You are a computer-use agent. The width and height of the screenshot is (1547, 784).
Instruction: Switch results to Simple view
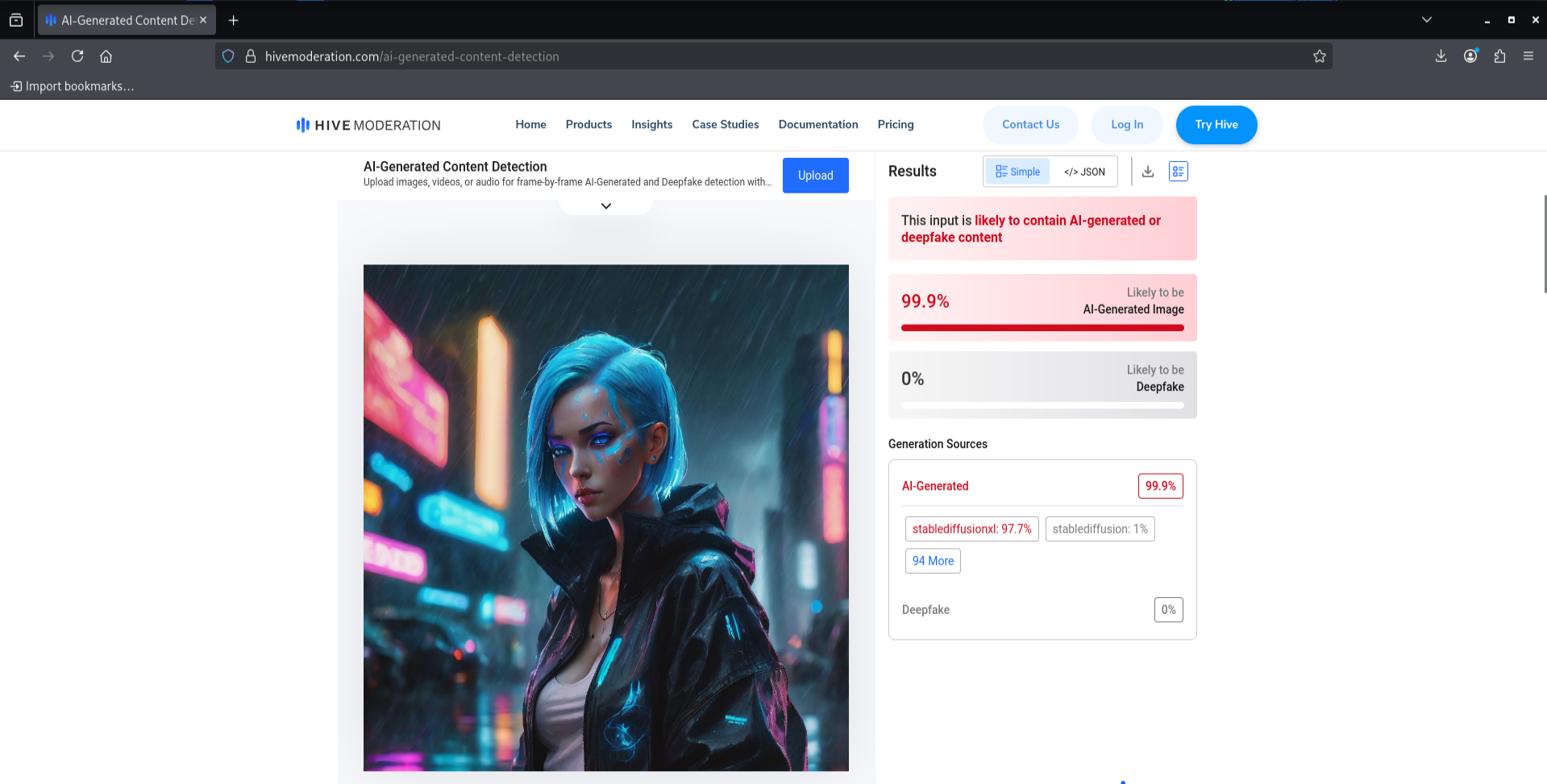click(x=1017, y=172)
